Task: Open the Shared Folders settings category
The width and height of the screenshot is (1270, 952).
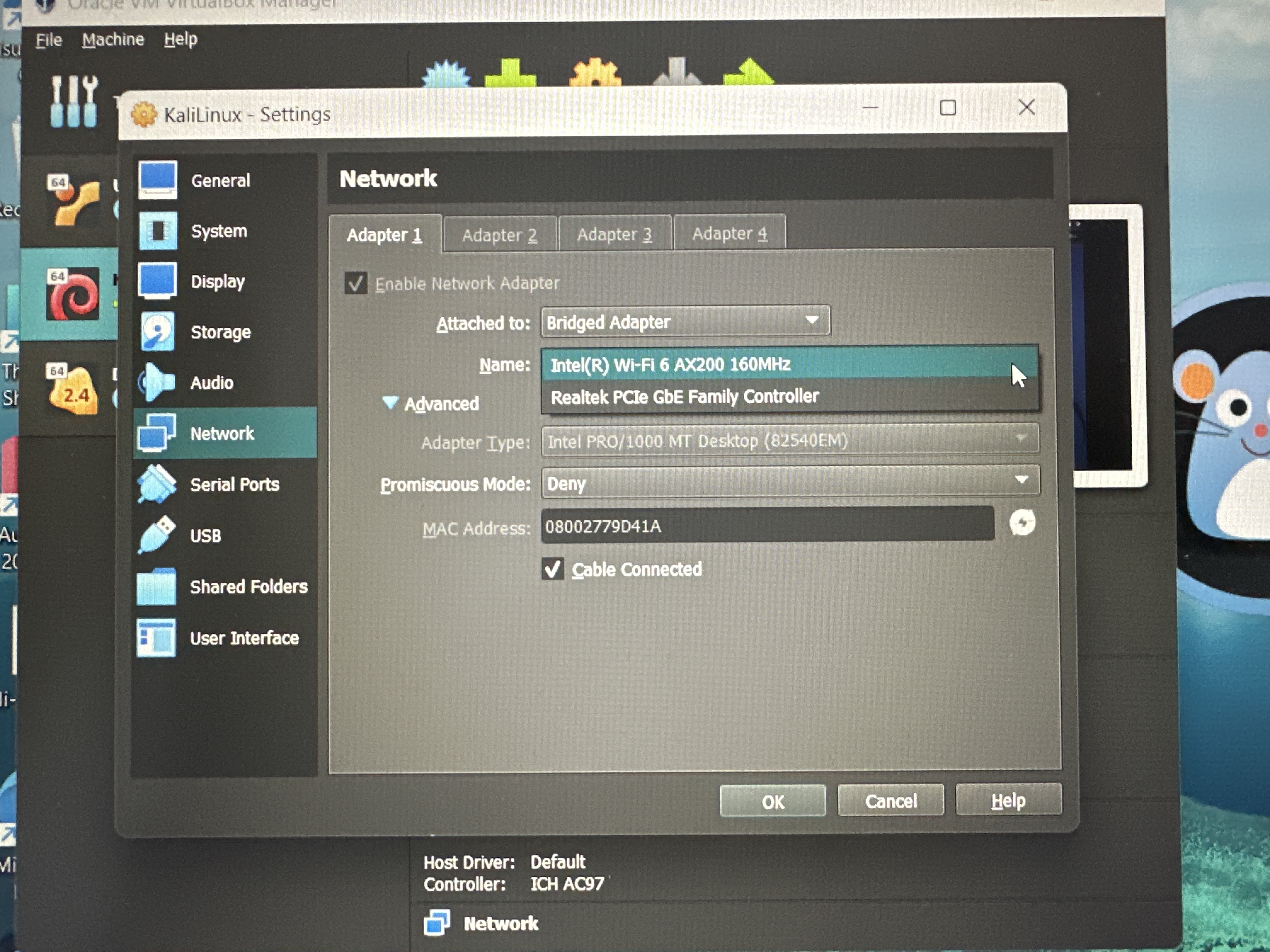Action: pos(224,586)
